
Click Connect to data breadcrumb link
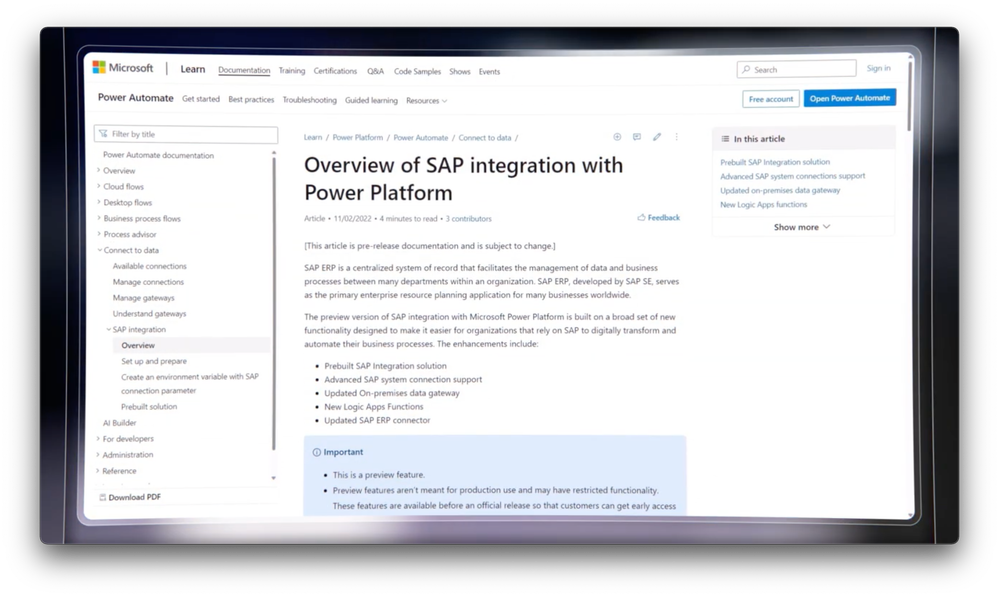pyautogui.click(x=485, y=137)
